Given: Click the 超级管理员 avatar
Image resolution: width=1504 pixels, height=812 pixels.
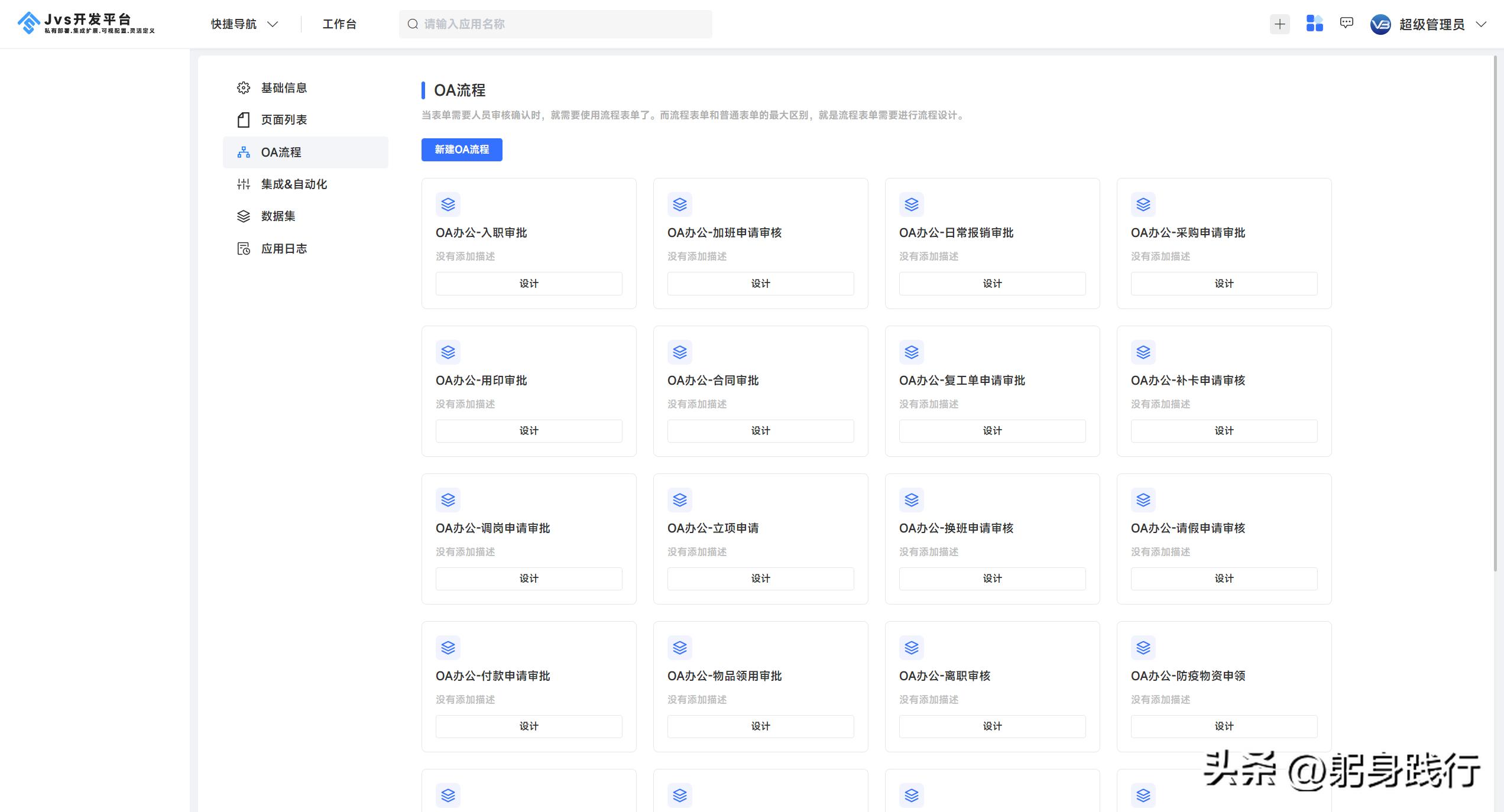Looking at the screenshot, I should (1380, 24).
